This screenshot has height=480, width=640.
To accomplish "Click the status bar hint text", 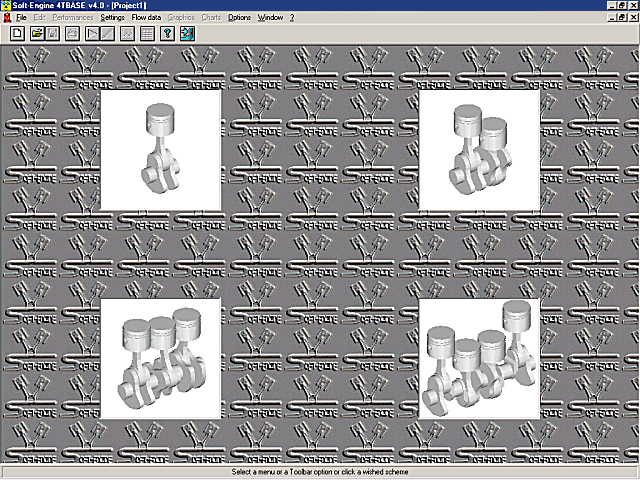I will [320, 472].
